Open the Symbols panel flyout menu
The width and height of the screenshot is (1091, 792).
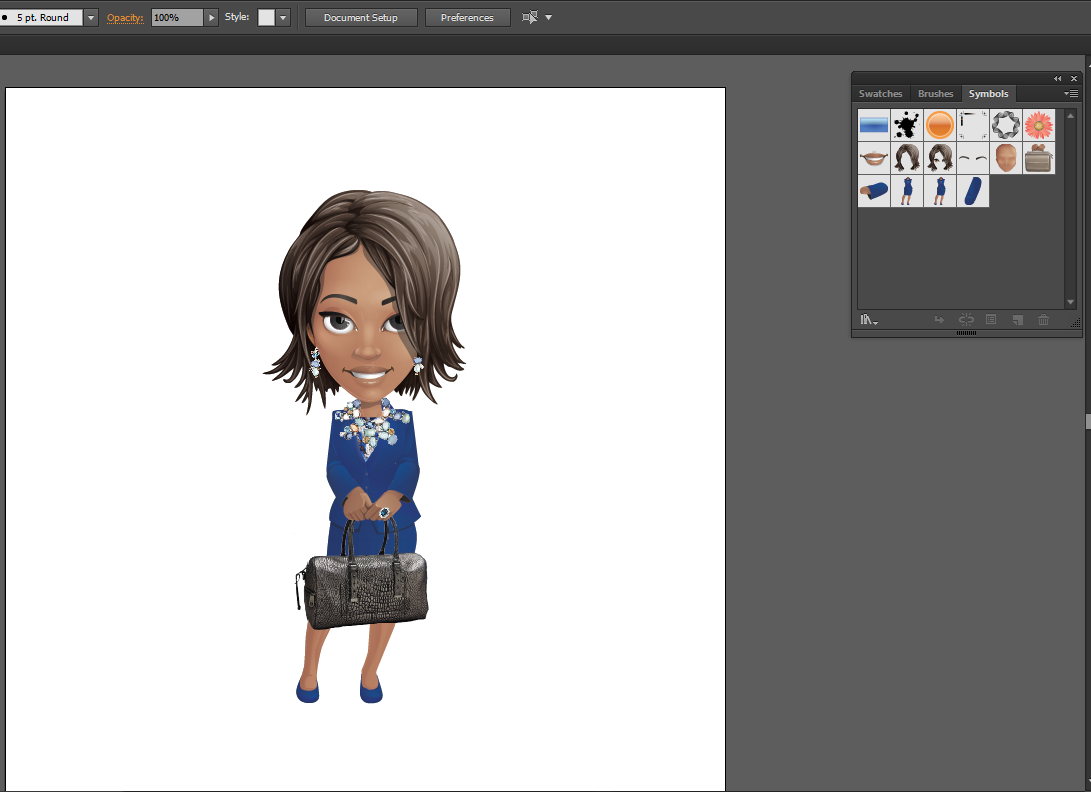[x=1071, y=94]
